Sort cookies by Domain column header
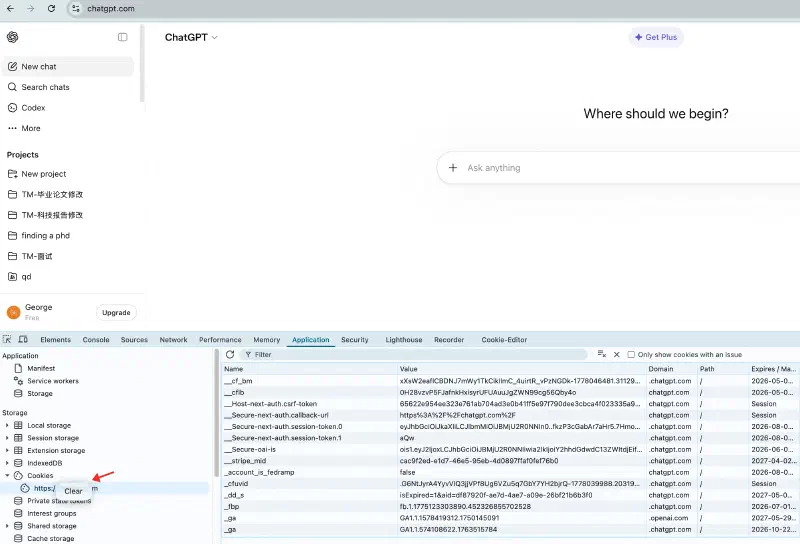Screen dimensions: 800x544 tap(671, 369)
